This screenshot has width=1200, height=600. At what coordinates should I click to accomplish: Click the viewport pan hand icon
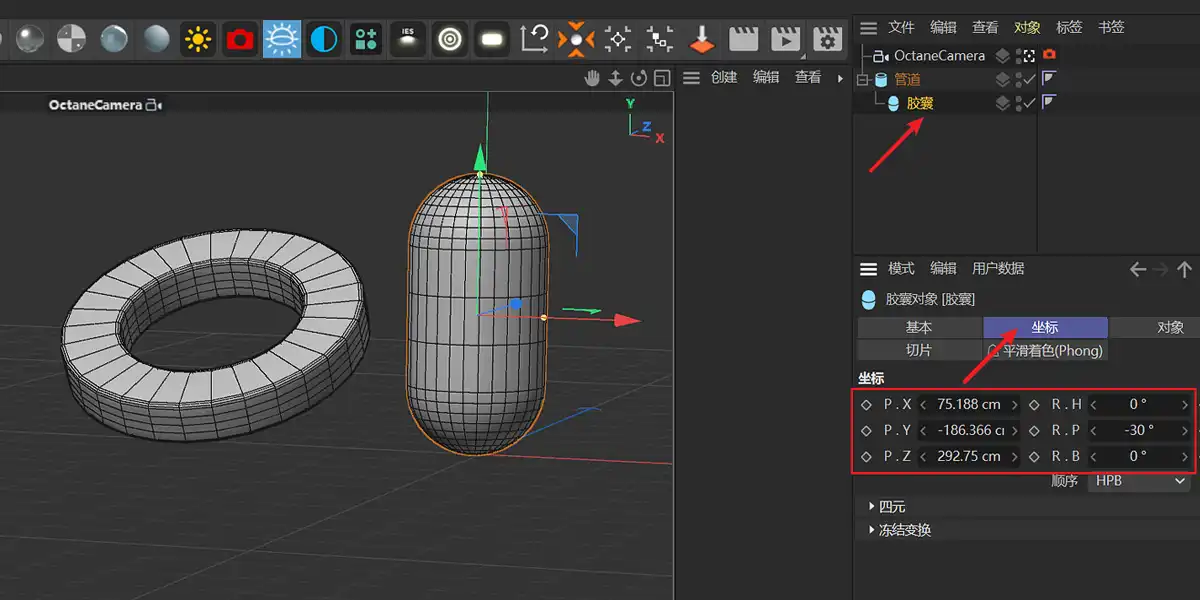(592, 78)
